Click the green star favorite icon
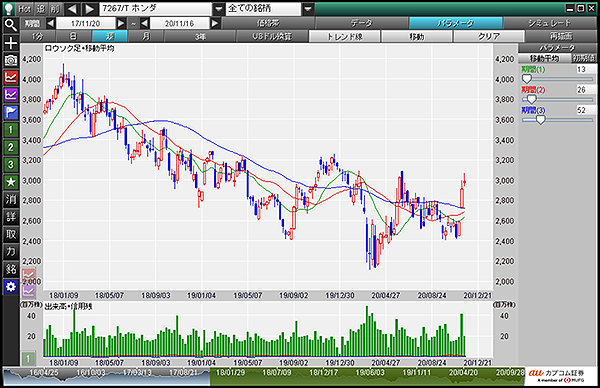This screenshot has width=600, height=388. pyautogui.click(x=11, y=183)
